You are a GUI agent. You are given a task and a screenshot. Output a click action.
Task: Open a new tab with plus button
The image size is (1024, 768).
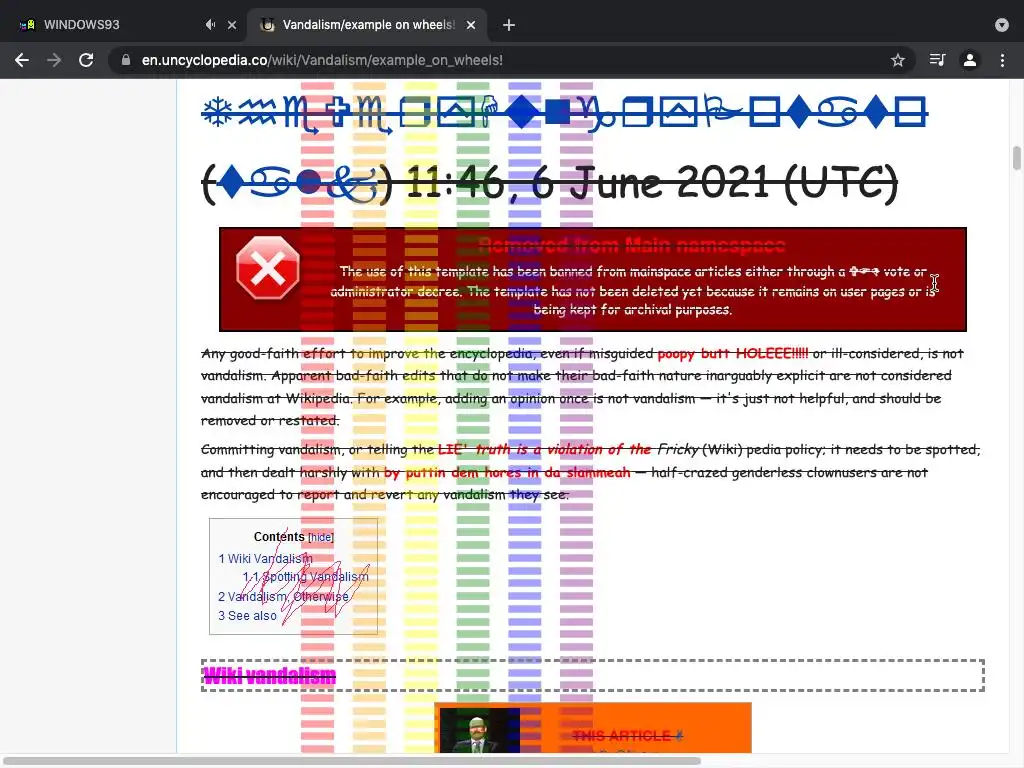(509, 25)
